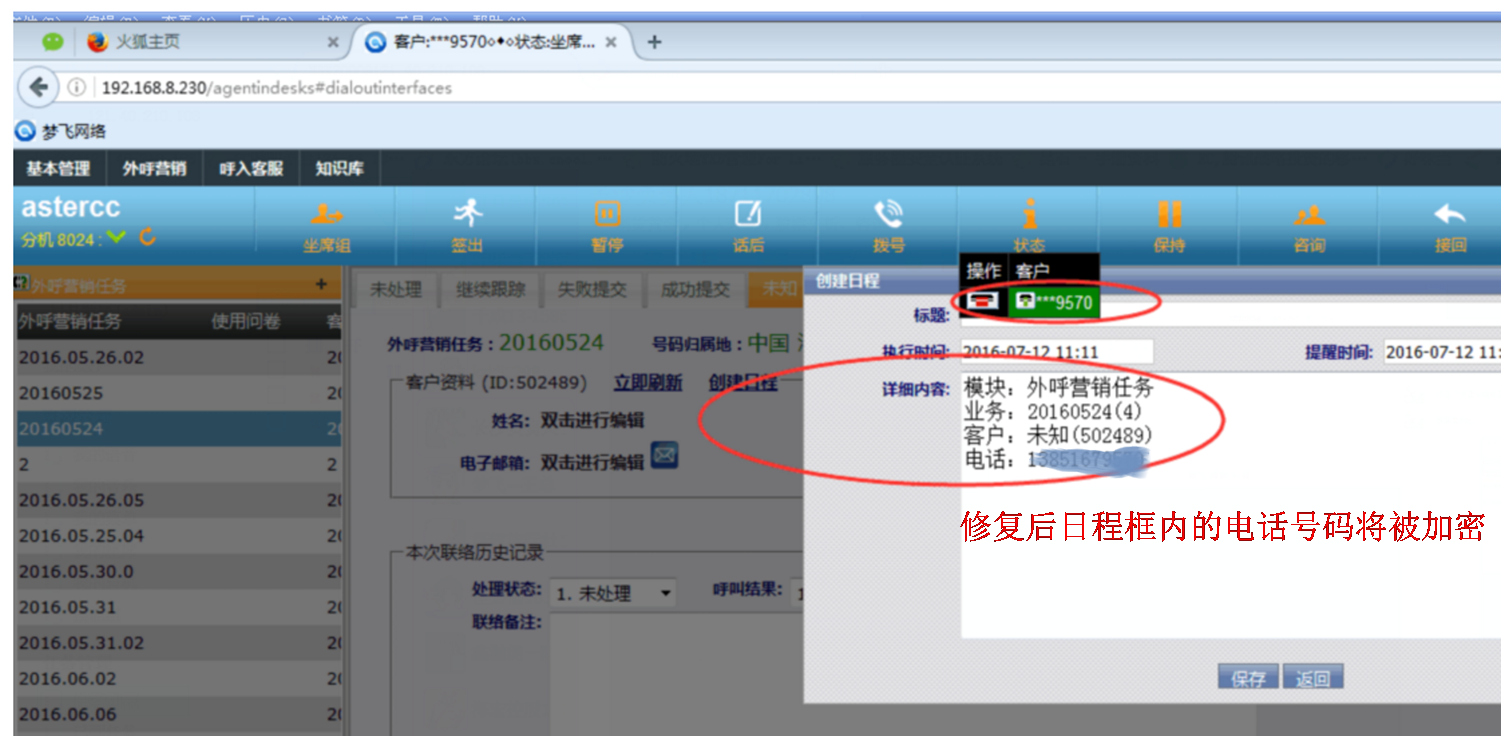1507x737 pixels.
Task: Select task 2016.05.26.05 in the list
Action: pyautogui.click(x=81, y=500)
